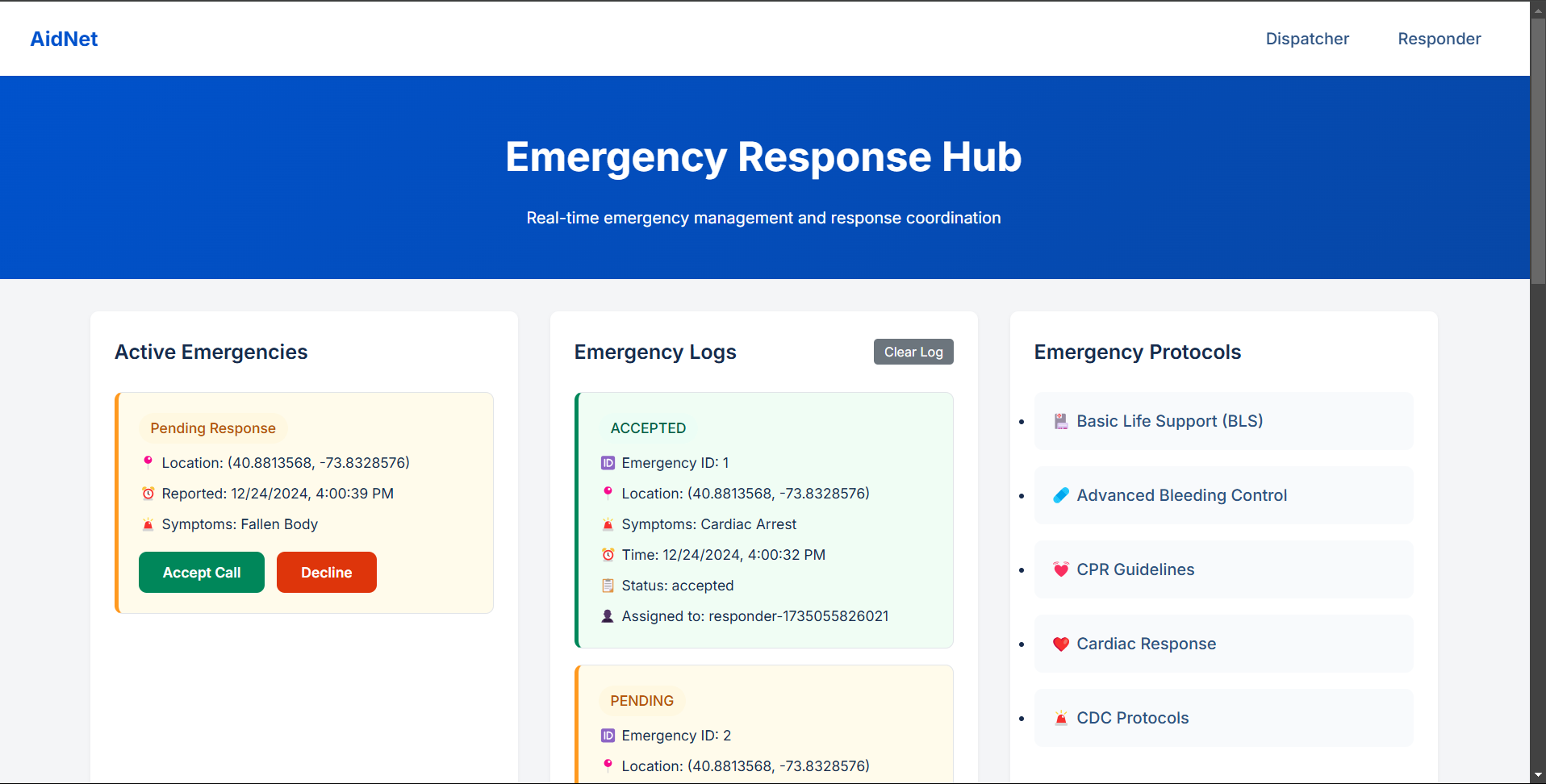The height and width of the screenshot is (784, 1546).
Task: Click the Real-time emergency management subtitle
Action: click(x=763, y=218)
